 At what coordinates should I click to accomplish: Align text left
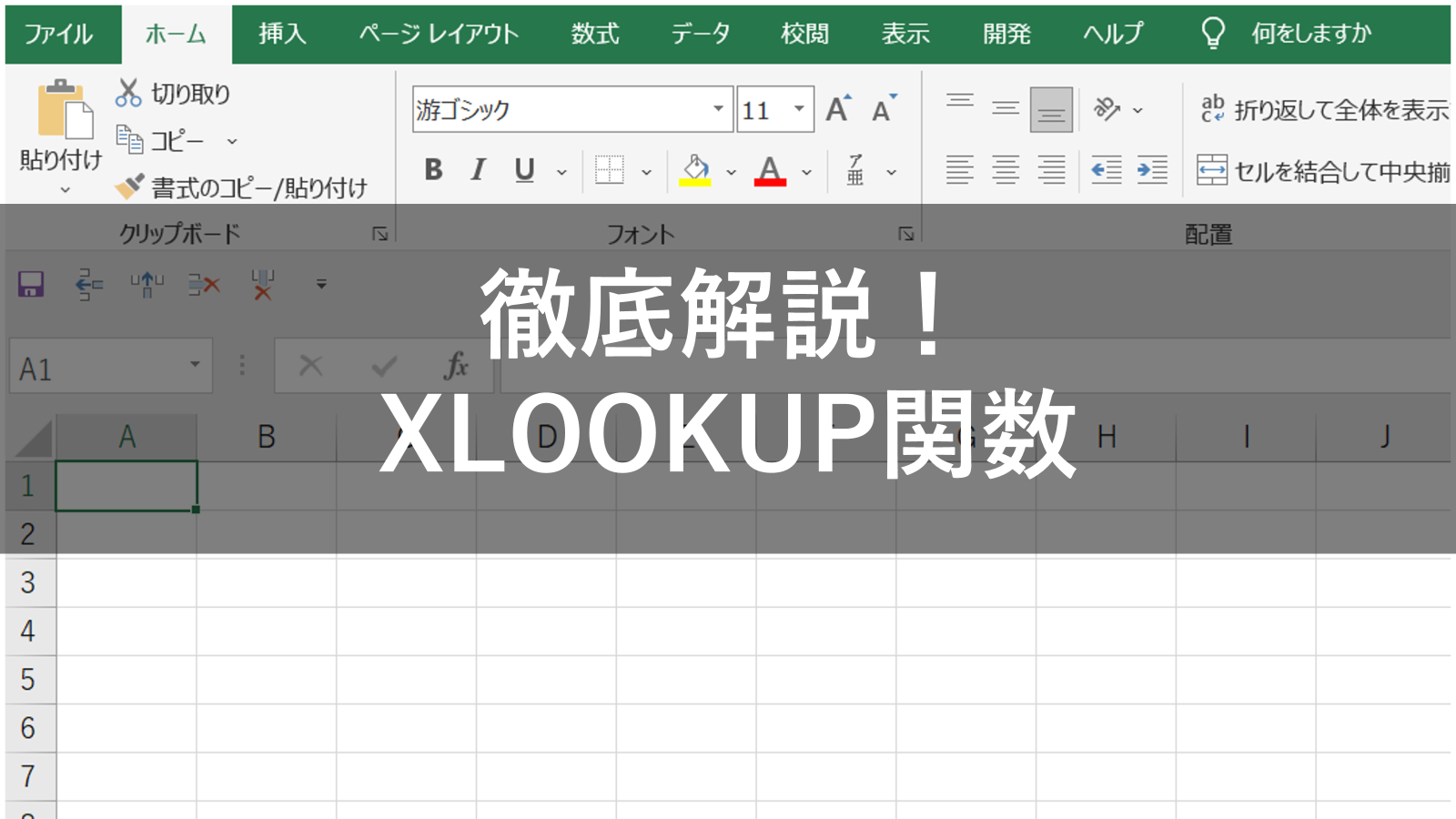click(x=960, y=170)
